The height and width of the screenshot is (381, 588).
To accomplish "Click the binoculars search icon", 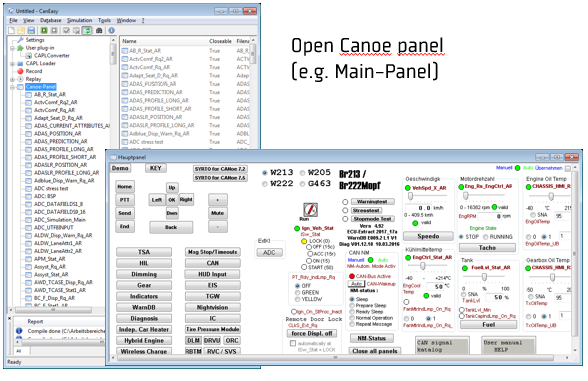I will (x=99, y=30).
